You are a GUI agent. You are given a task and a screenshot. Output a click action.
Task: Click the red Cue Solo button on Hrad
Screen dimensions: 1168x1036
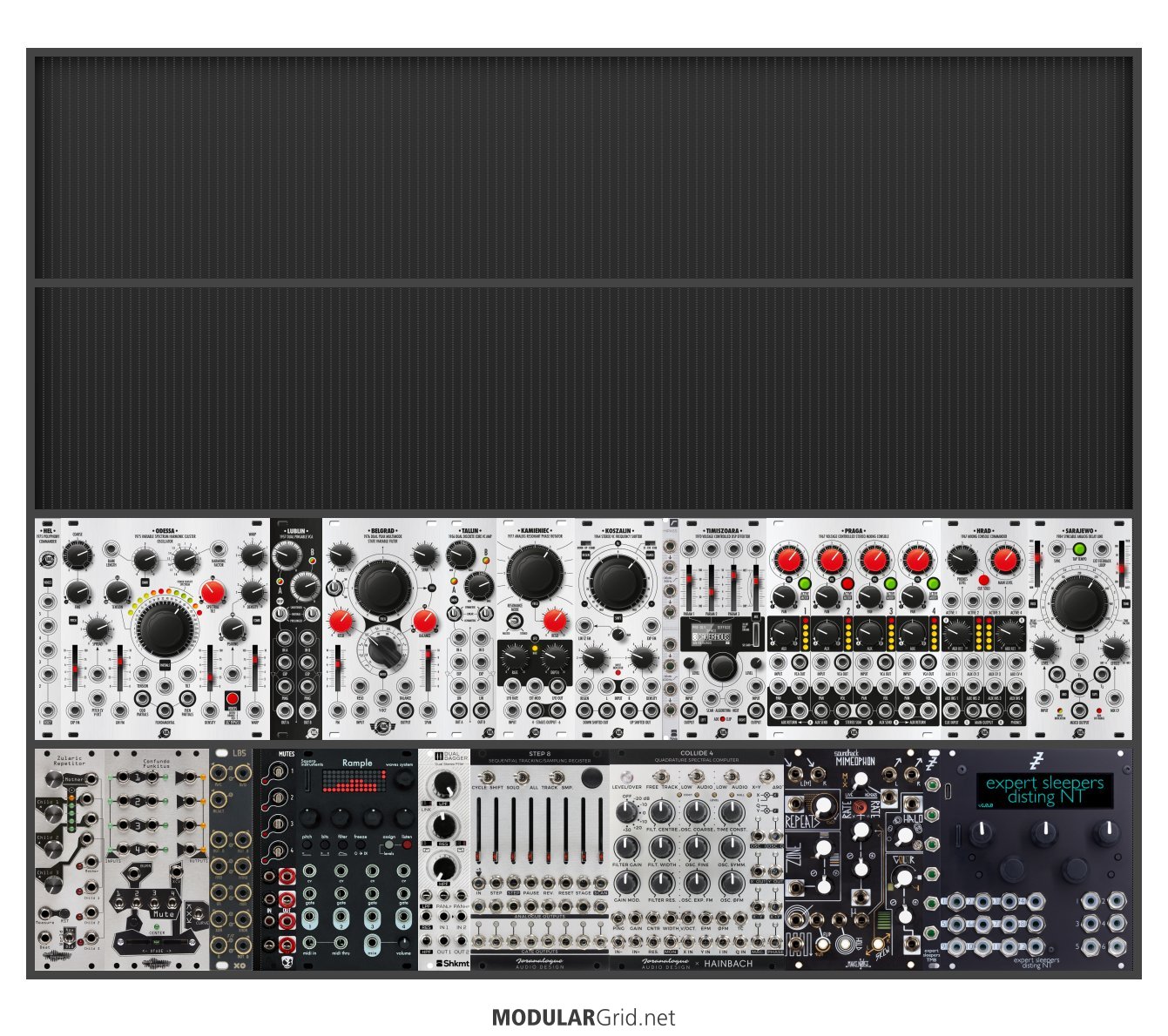tap(983, 581)
